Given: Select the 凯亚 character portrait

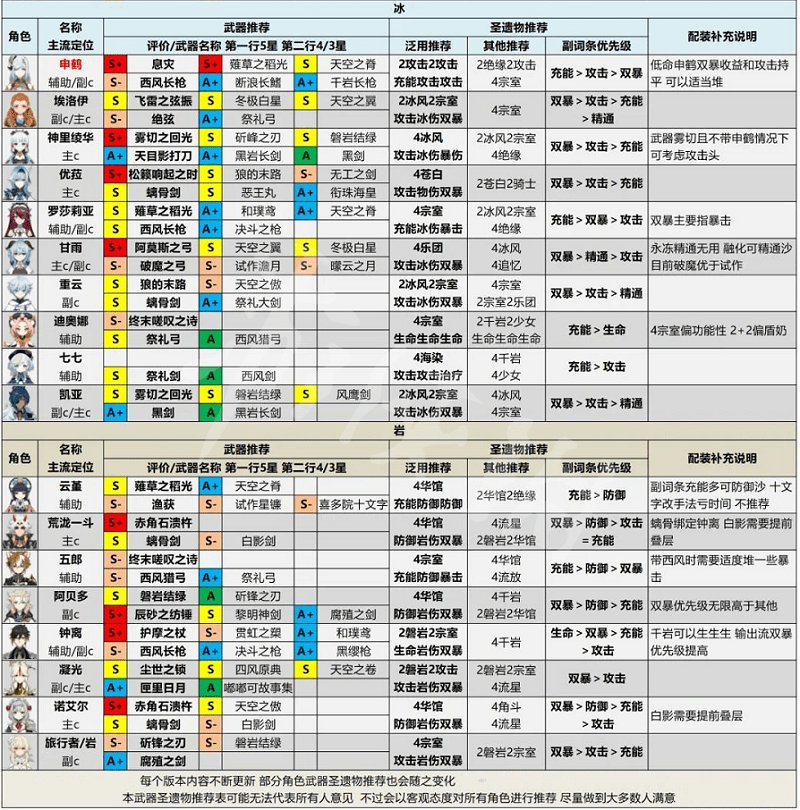Looking at the screenshot, I should pos(20,403).
